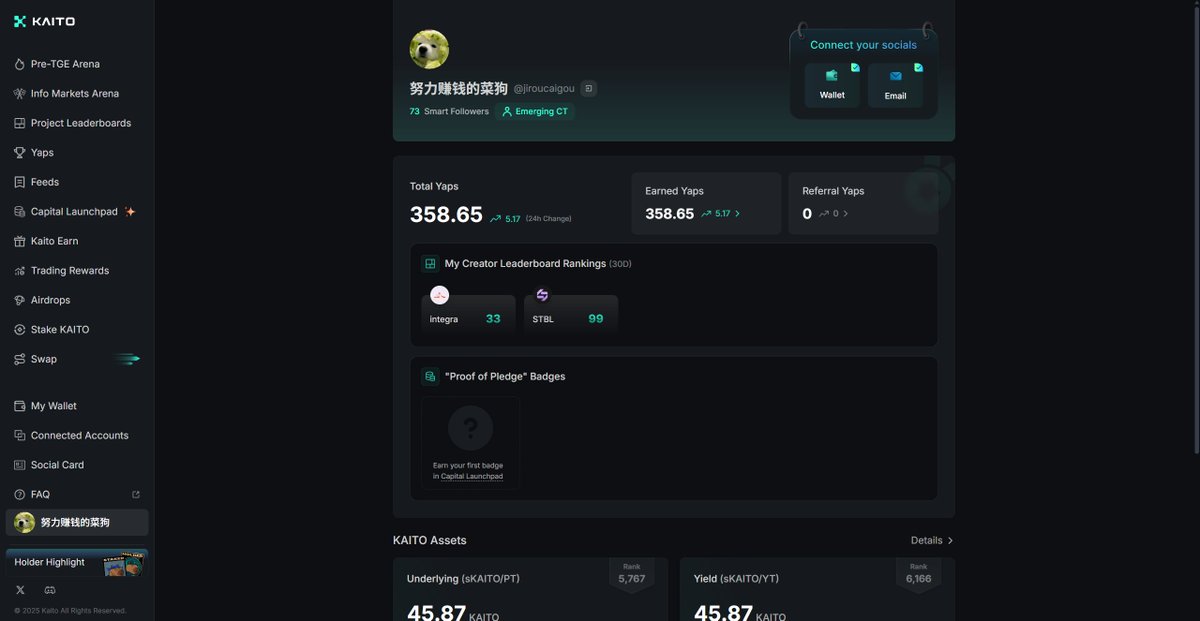This screenshot has height=621, width=1200.
Task: Open Swap icon in sidebar
Action: pos(19,359)
